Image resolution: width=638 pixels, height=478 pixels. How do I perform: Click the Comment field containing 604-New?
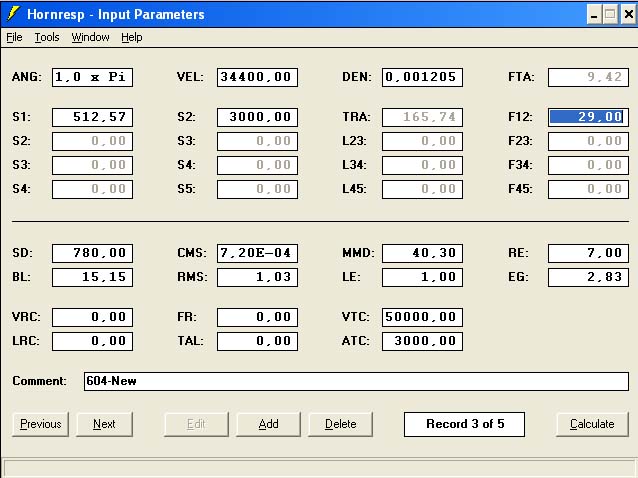click(356, 381)
